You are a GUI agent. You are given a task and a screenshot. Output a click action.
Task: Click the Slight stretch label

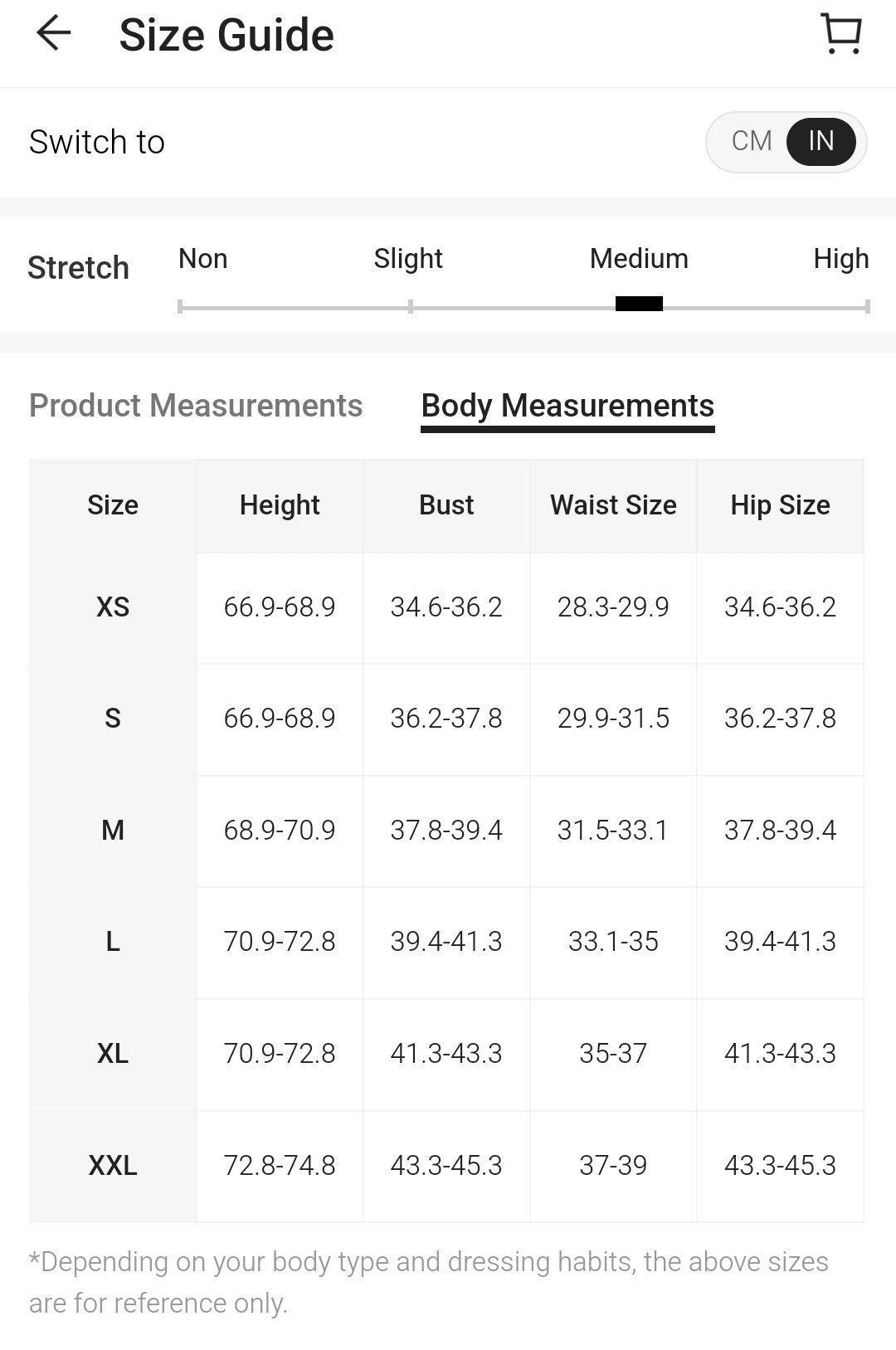coord(408,259)
